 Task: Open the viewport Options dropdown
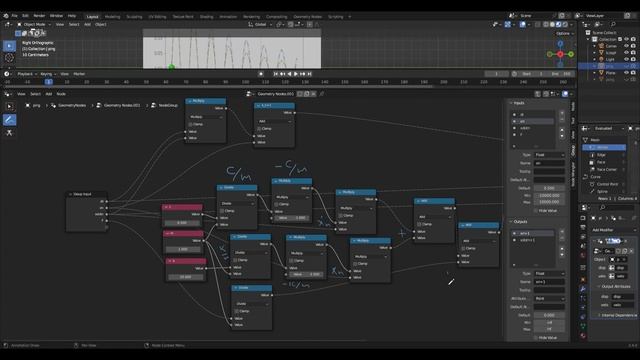tap(564, 33)
